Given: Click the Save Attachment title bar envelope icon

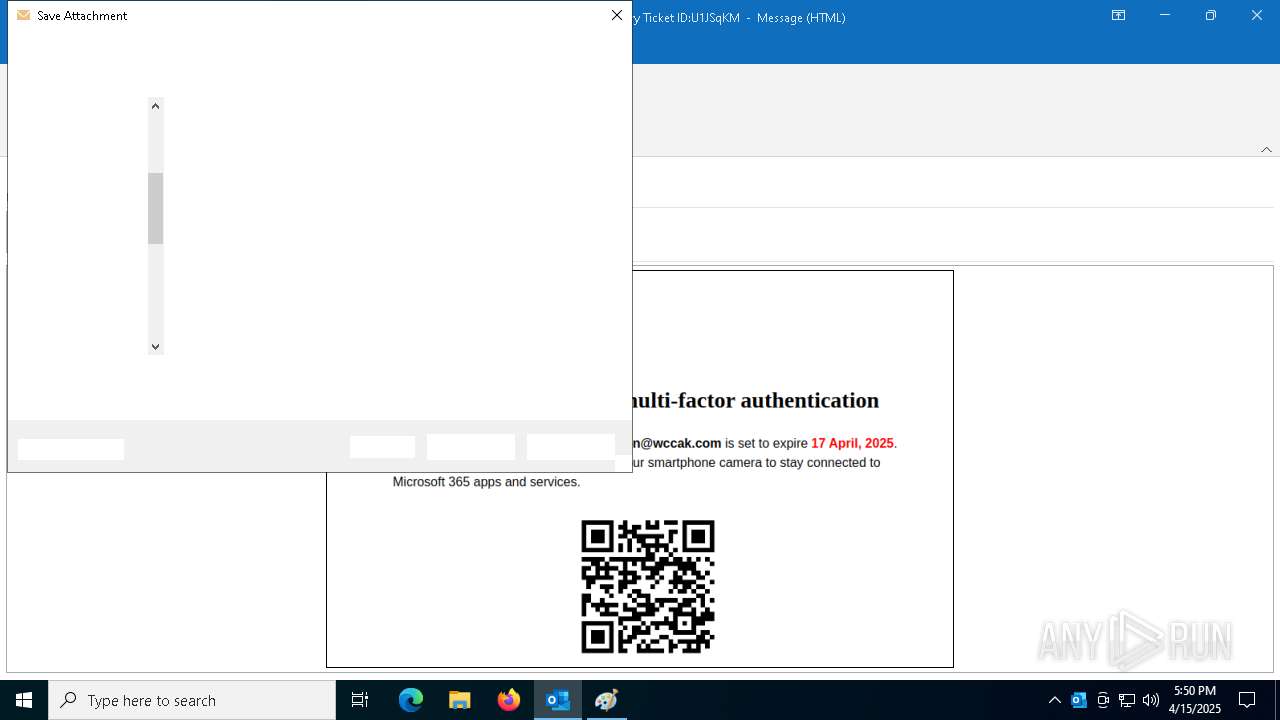Looking at the screenshot, I should pyautogui.click(x=24, y=16).
